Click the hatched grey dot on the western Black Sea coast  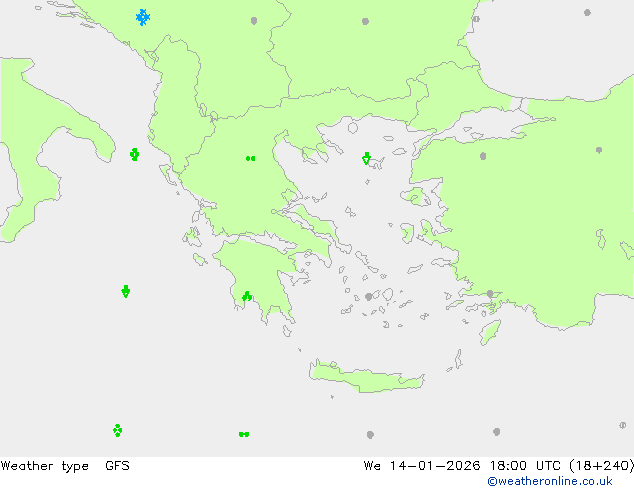[x=476, y=19]
